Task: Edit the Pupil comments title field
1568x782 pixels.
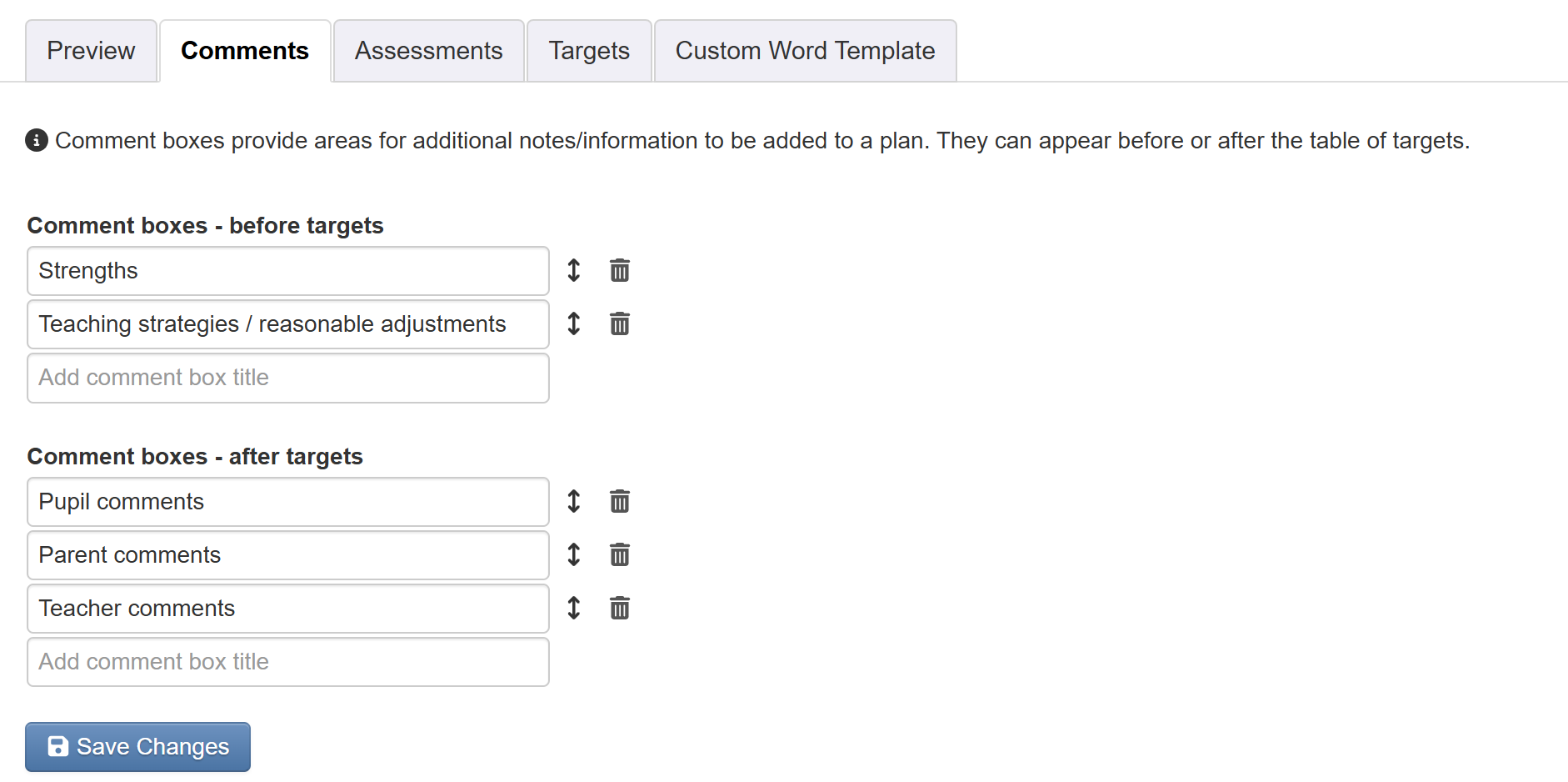Action: (288, 502)
